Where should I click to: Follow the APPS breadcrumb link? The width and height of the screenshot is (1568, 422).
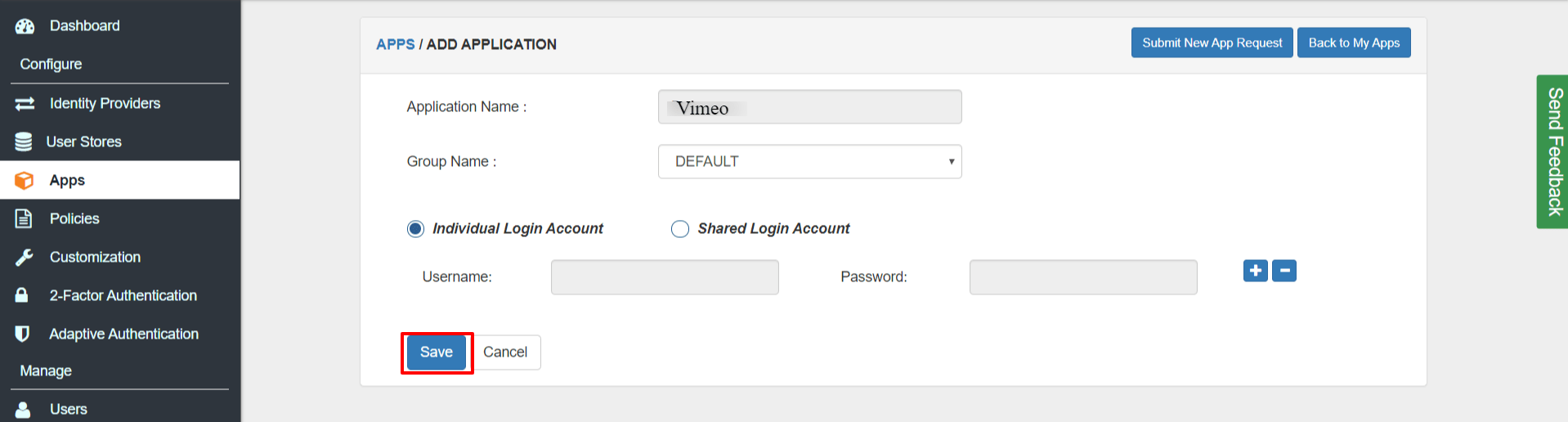click(396, 45)
